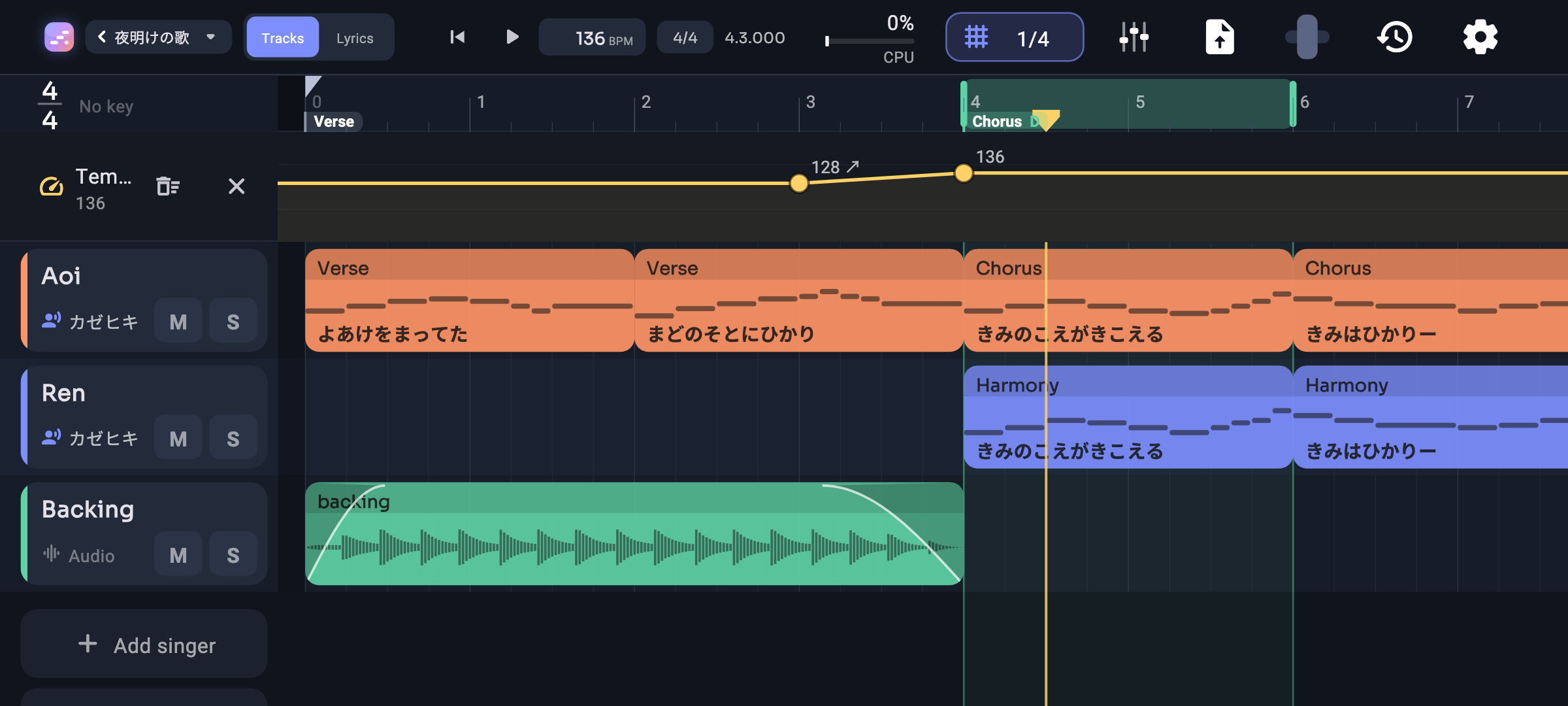Screen dimensions: 1568x706
Task: Select the Aoi clip よあけをまってた
Action: tap(469, 301)
